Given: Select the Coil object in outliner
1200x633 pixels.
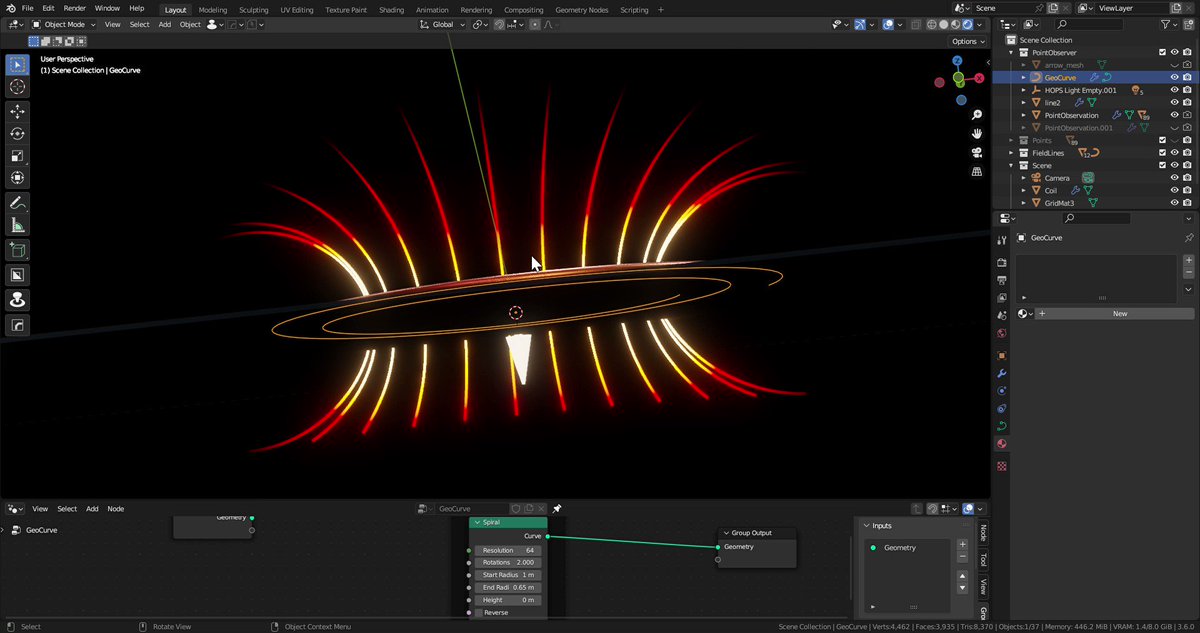Looking at the screenshot, I should pos(1050,190).
